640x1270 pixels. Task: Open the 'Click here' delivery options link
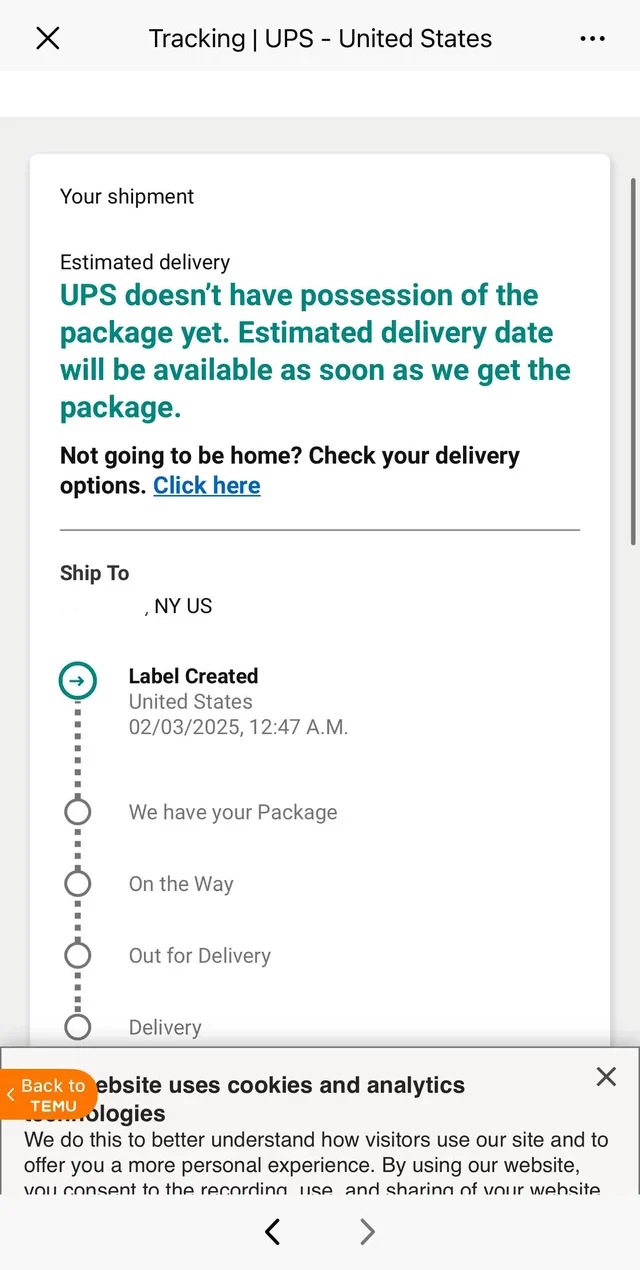(x=207, y=486)
